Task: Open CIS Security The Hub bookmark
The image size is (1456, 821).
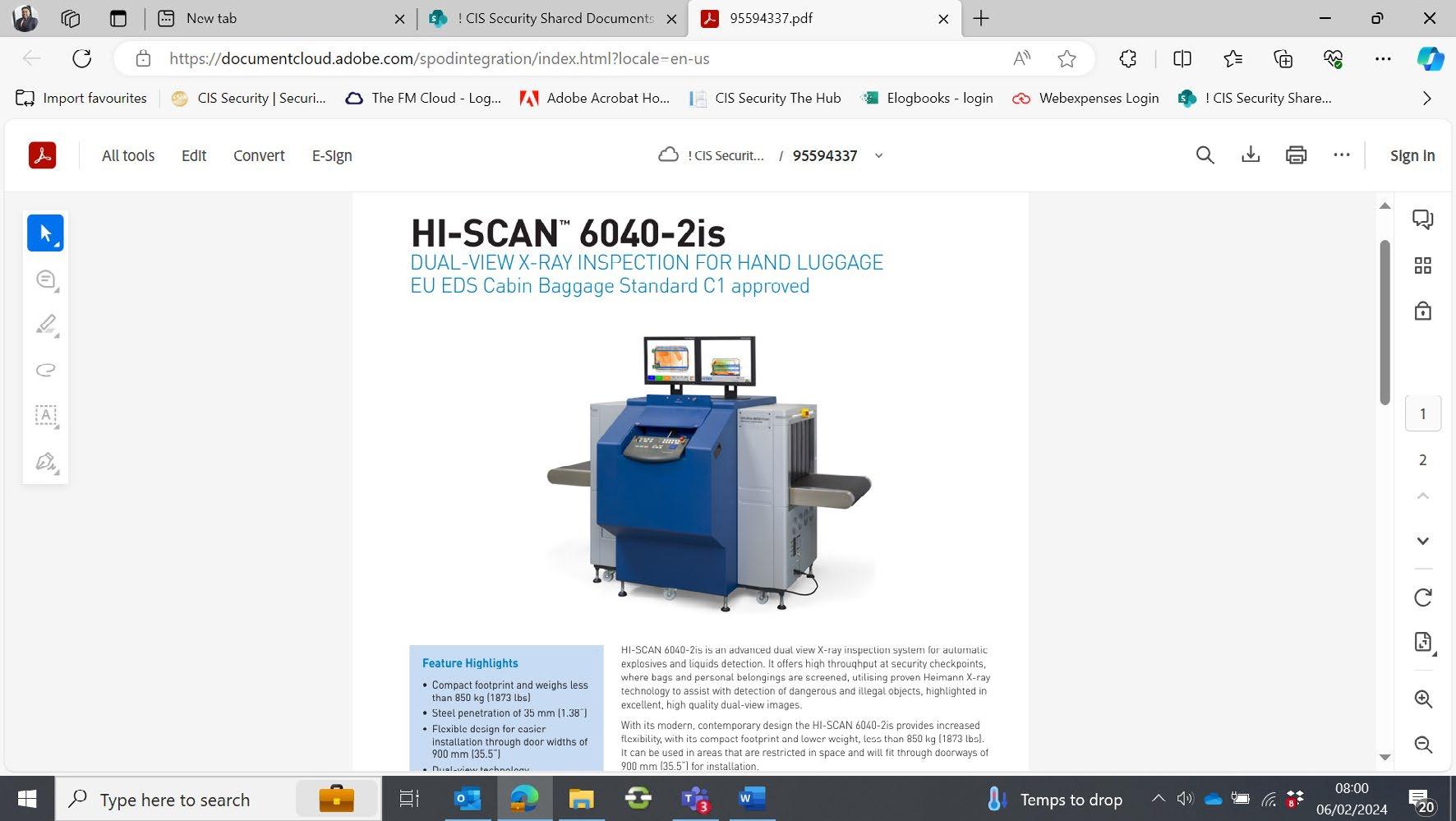Action: [x=765, y=98]
